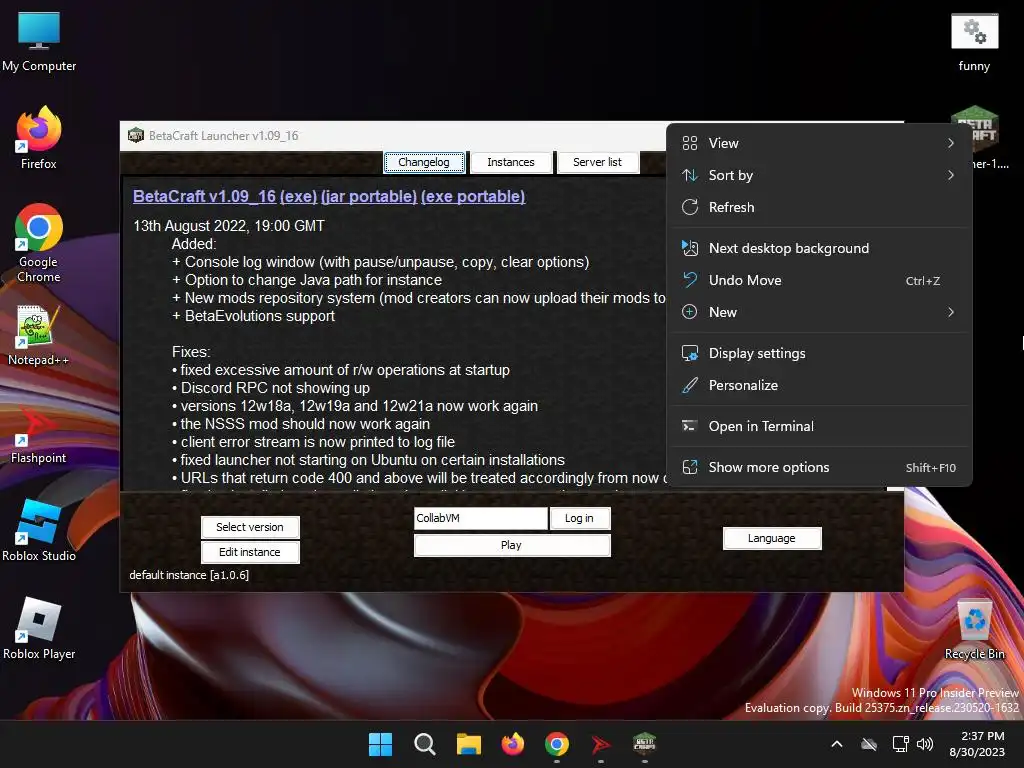This screenshot has width=1024, height=768.
Task: Choose Next desktop background
Action: 819,248
